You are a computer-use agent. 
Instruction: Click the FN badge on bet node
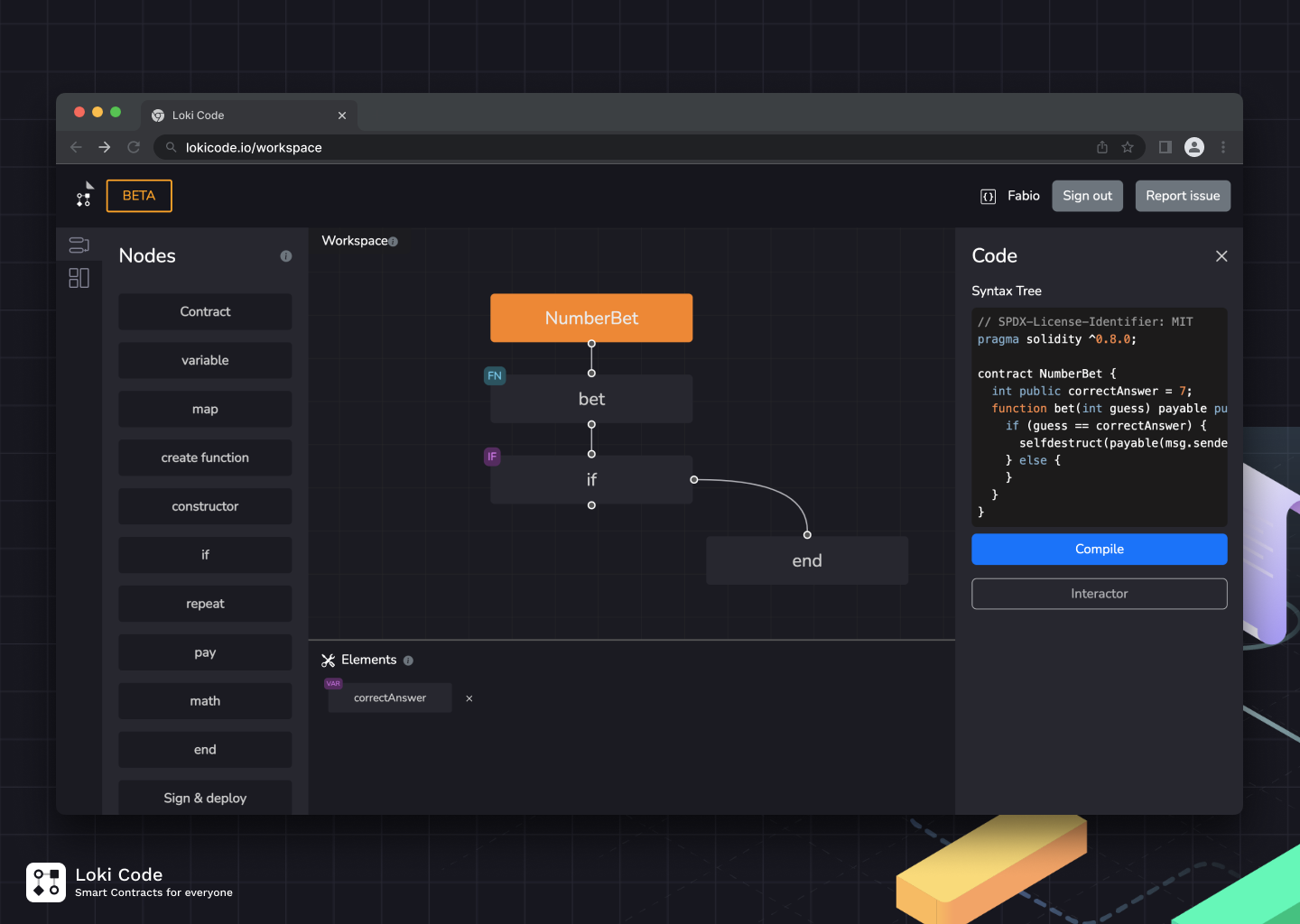pyautogui.click(x=495, y=375)
